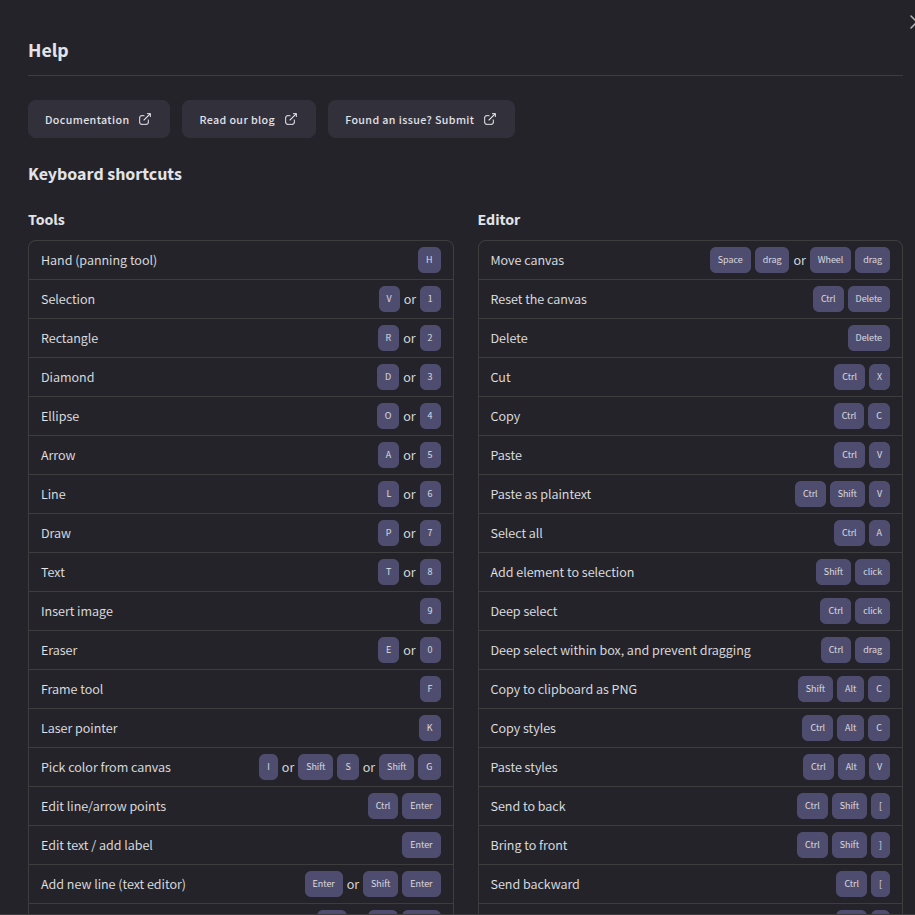
Task: Click the Alt badge in Copy to clipboard as PNG row
Action: pos(850,689)
